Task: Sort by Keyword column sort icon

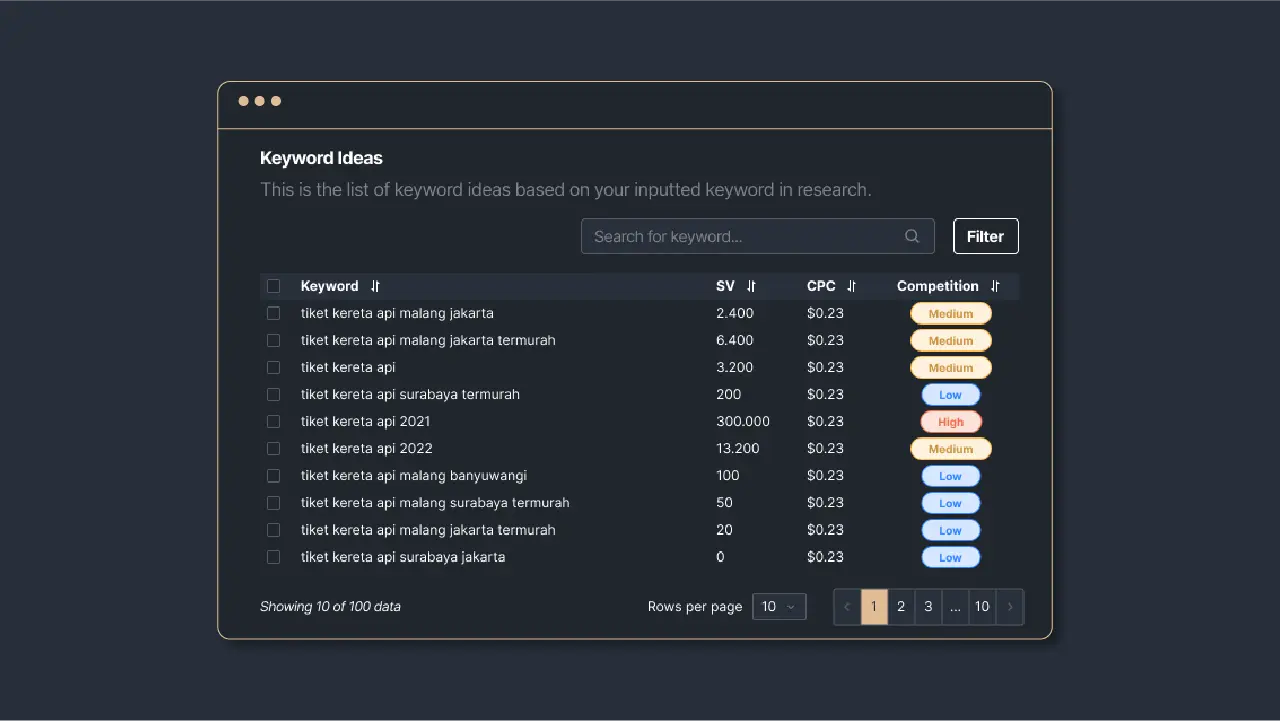Action: coord(375,286)
